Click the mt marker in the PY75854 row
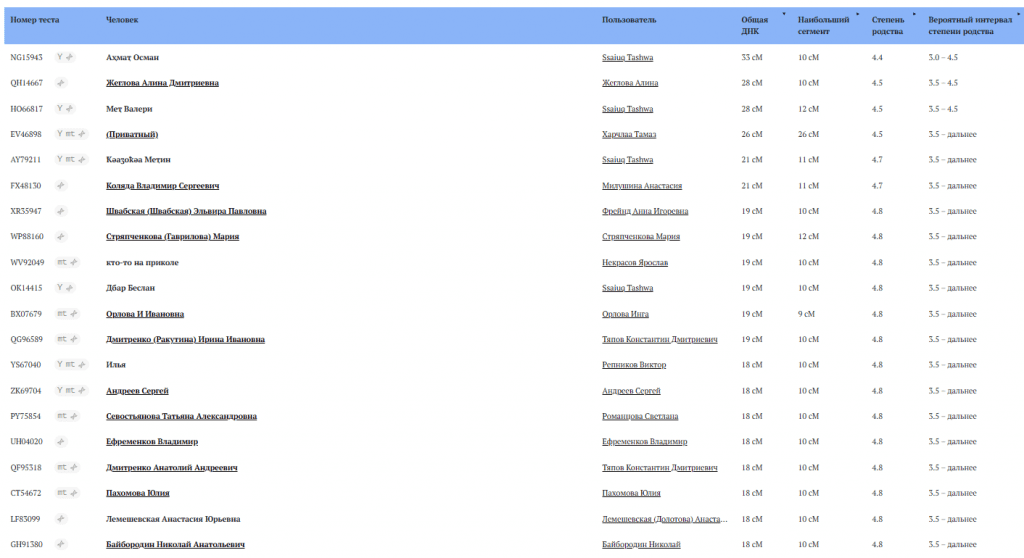The width and height of the screenshot is (1024, 558). coord(61,416)
